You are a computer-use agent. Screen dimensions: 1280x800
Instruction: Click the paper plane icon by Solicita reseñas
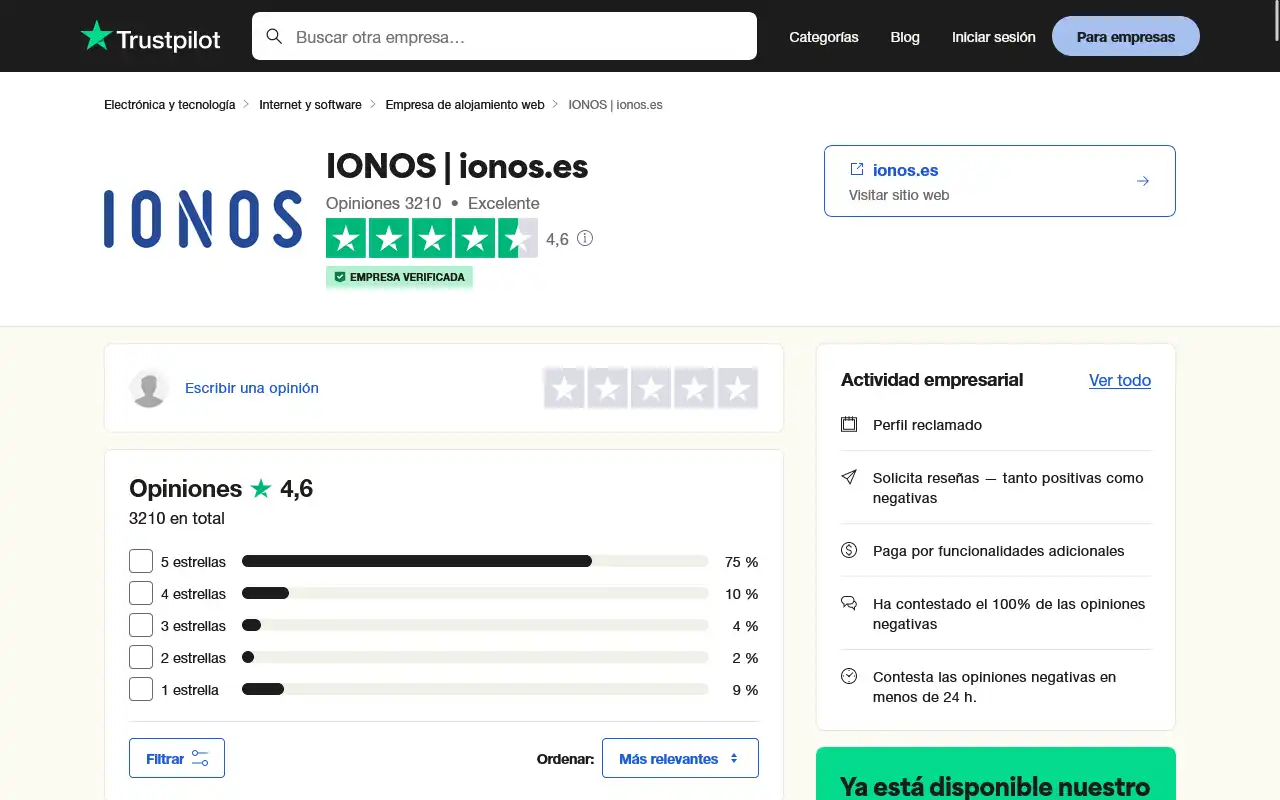[849, 477]
